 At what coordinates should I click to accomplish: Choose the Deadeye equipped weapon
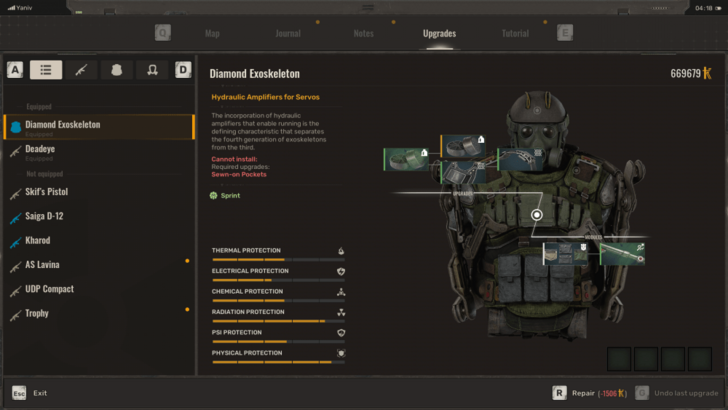(40, 150)
